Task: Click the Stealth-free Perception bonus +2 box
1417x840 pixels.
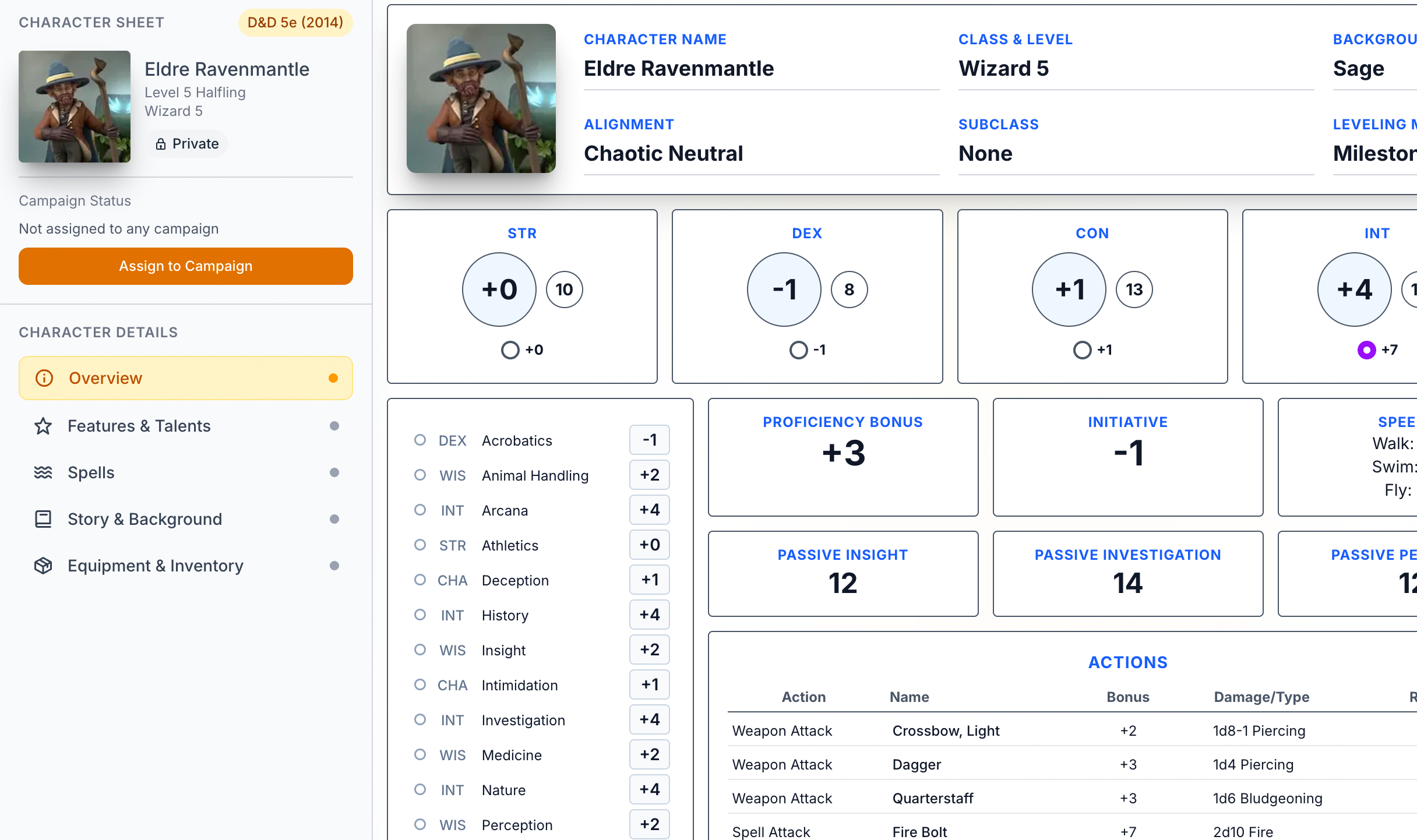Action: click(650, 824)
